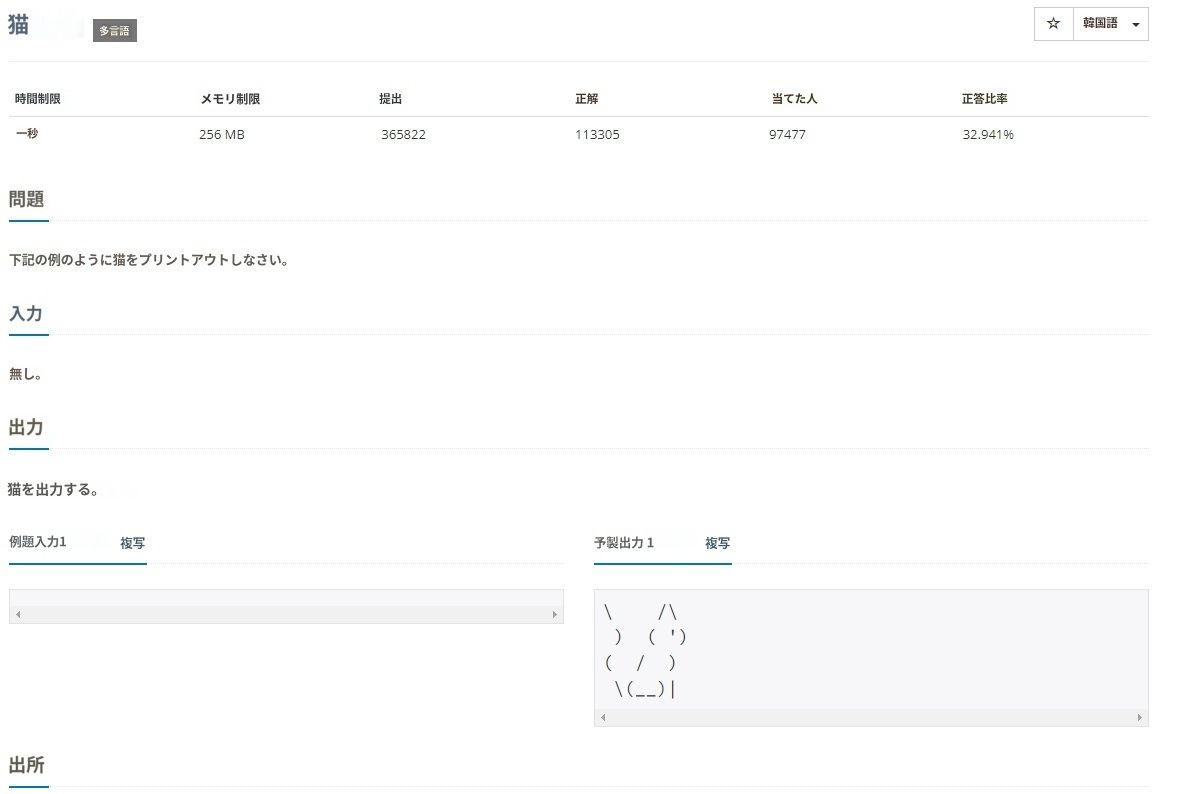The width and height of the screenshot is (1186, 794).
Task: Click the 猫 problem title
Action: [18, 26]
